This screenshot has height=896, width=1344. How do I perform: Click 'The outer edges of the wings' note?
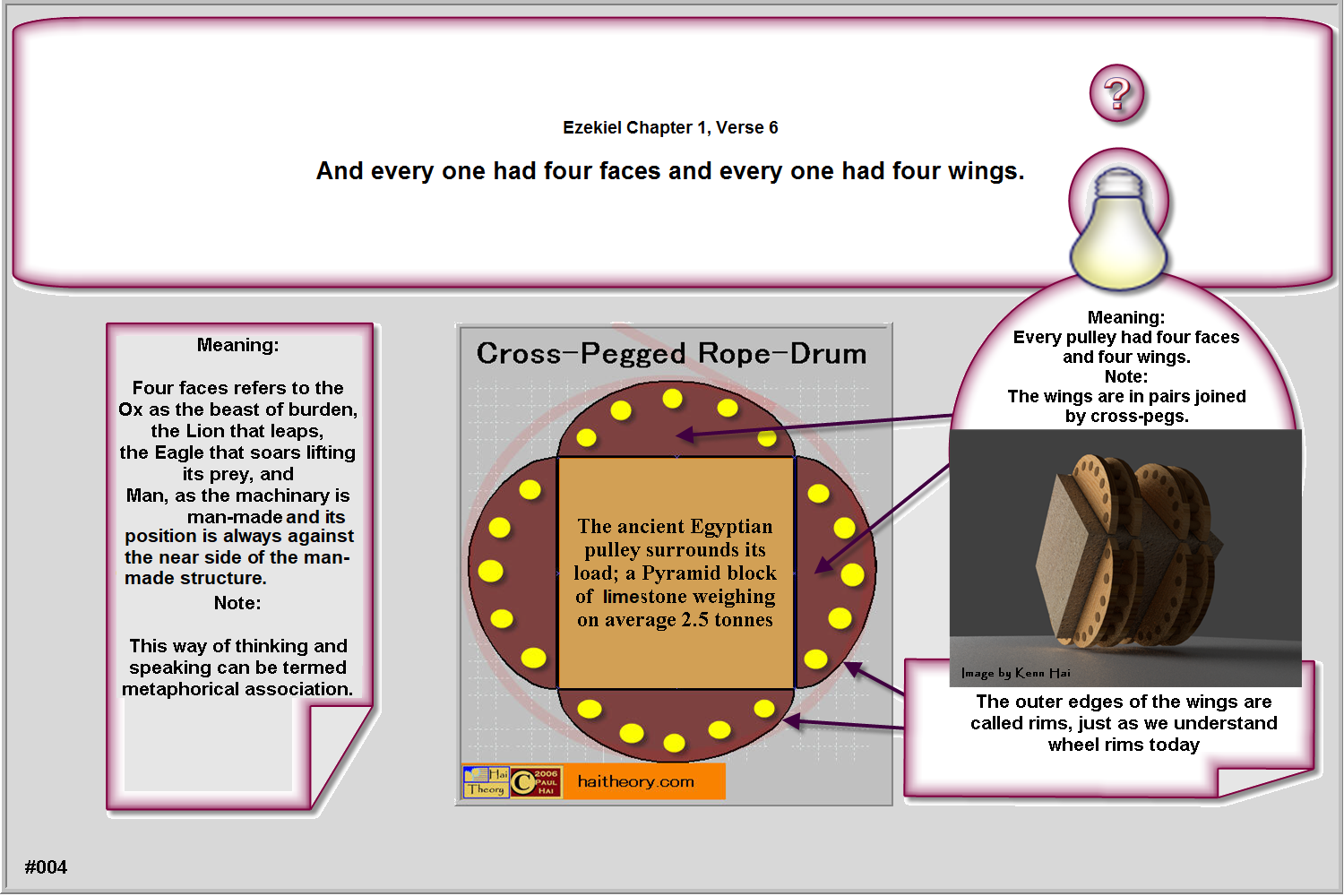(x=1124, y=702)
